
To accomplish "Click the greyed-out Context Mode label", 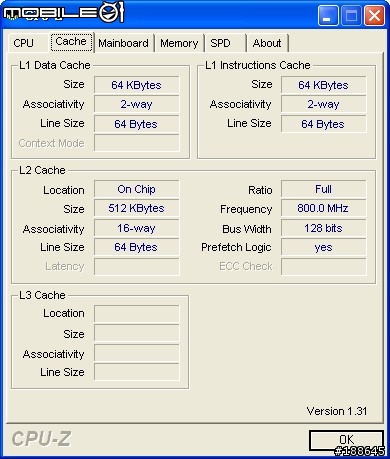I will click(x=52, y=143).
